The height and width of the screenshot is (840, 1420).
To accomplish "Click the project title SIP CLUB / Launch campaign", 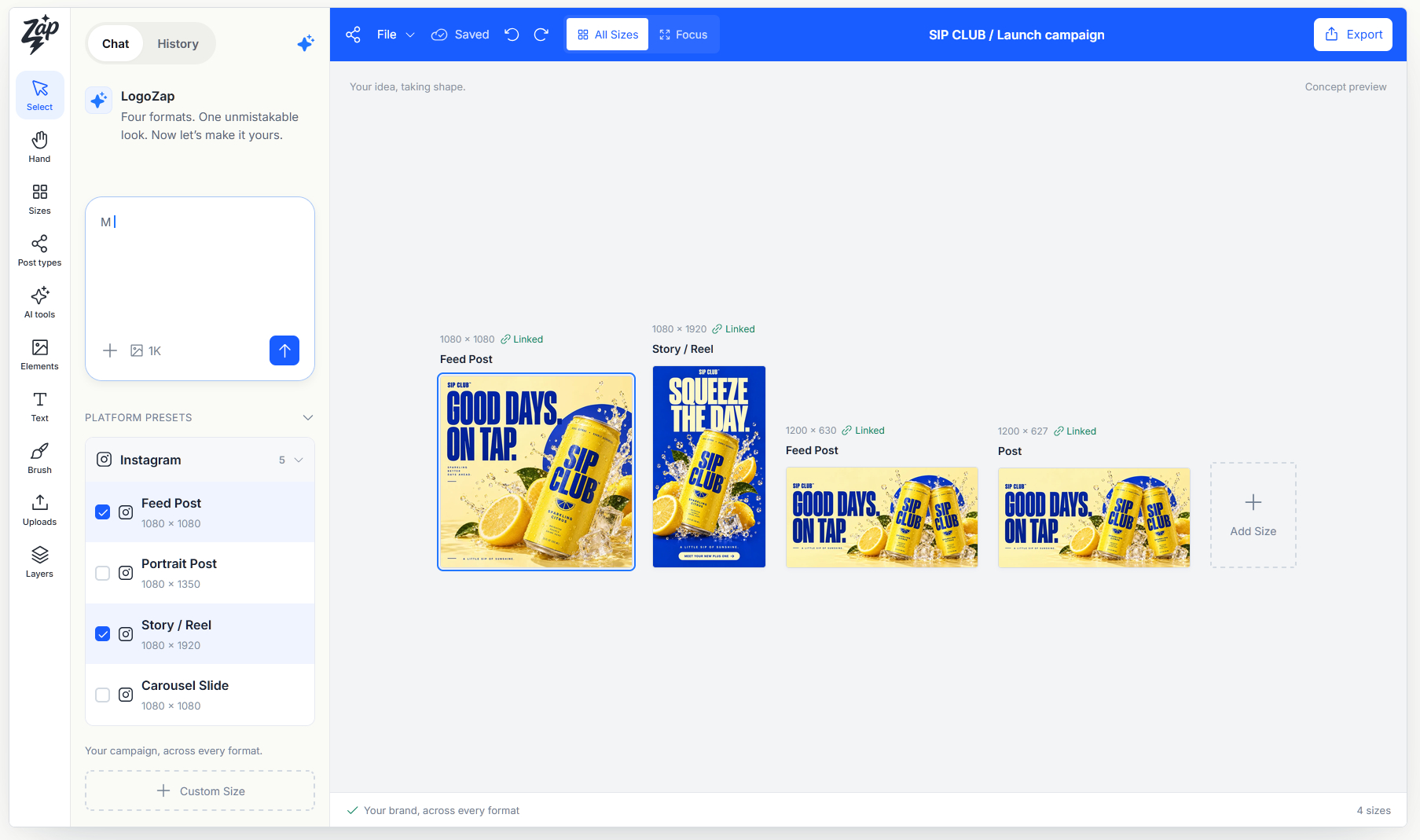I will tap(1016, 35).
